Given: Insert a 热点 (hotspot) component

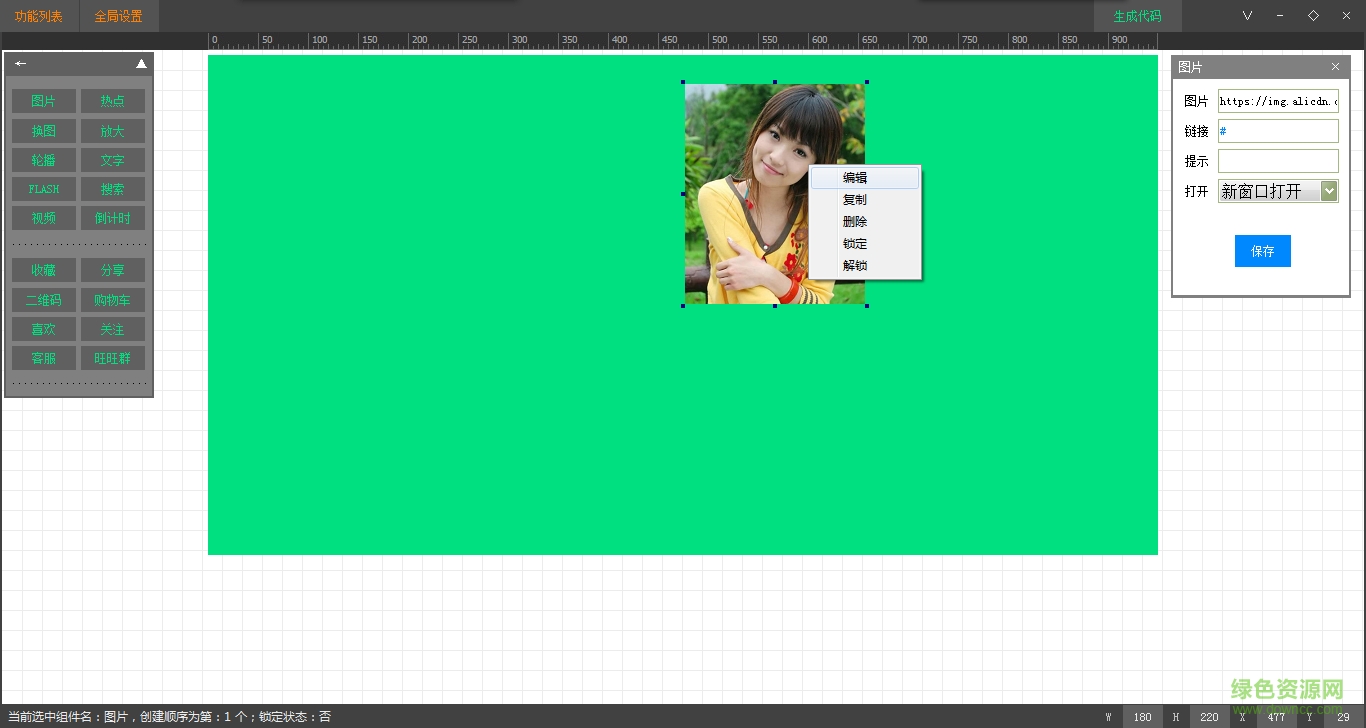Looking at the screenshot, I should [x=113, y=102].
